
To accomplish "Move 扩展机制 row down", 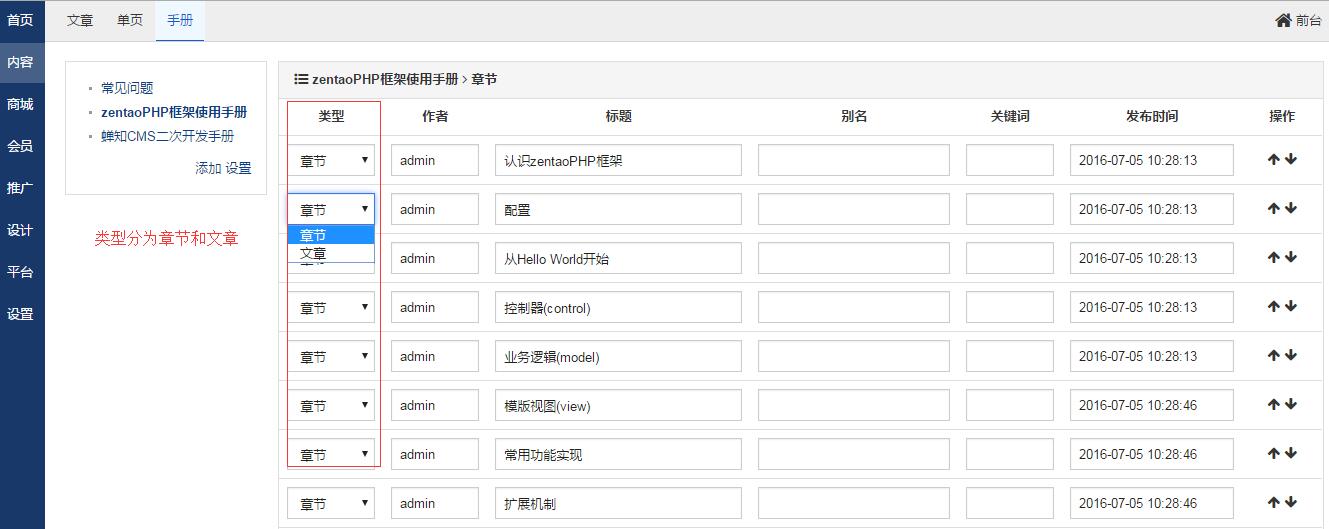I will click(1291, 502).
